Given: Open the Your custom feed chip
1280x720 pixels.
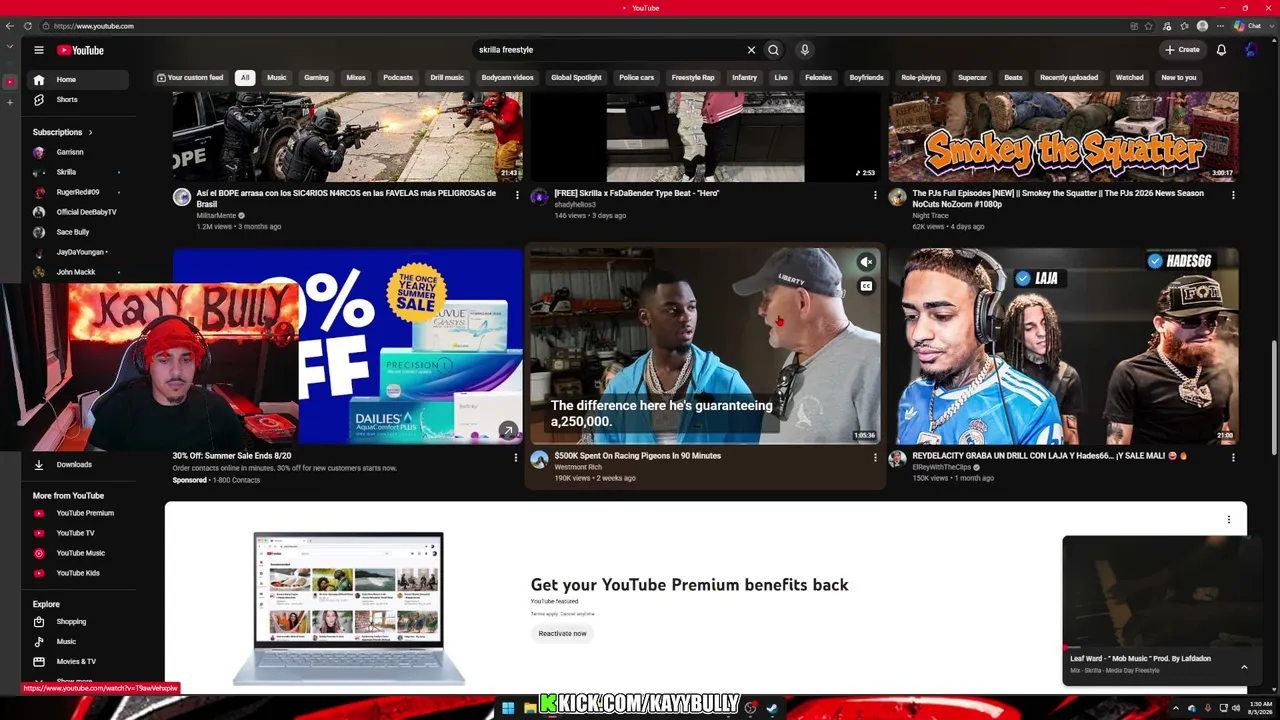Looking at the screenshot, I should (x=190, y=78).
